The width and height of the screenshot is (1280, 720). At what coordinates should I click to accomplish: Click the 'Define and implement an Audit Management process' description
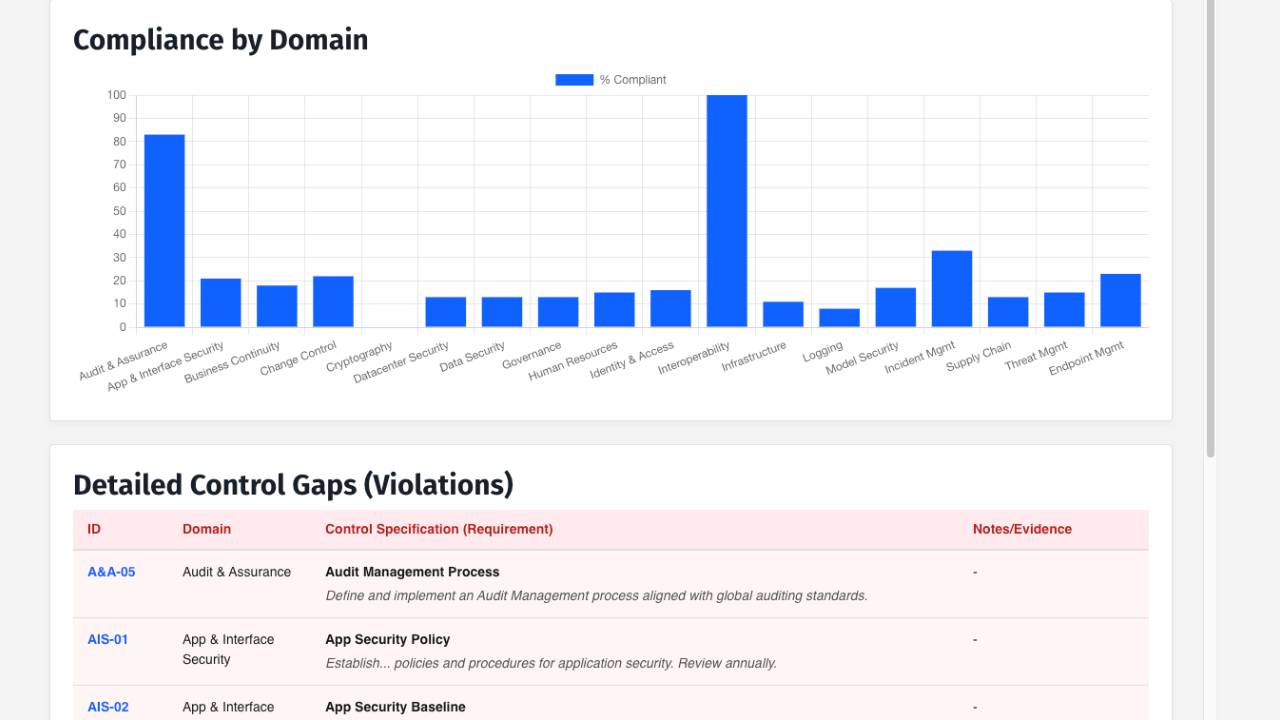(596, 596)
